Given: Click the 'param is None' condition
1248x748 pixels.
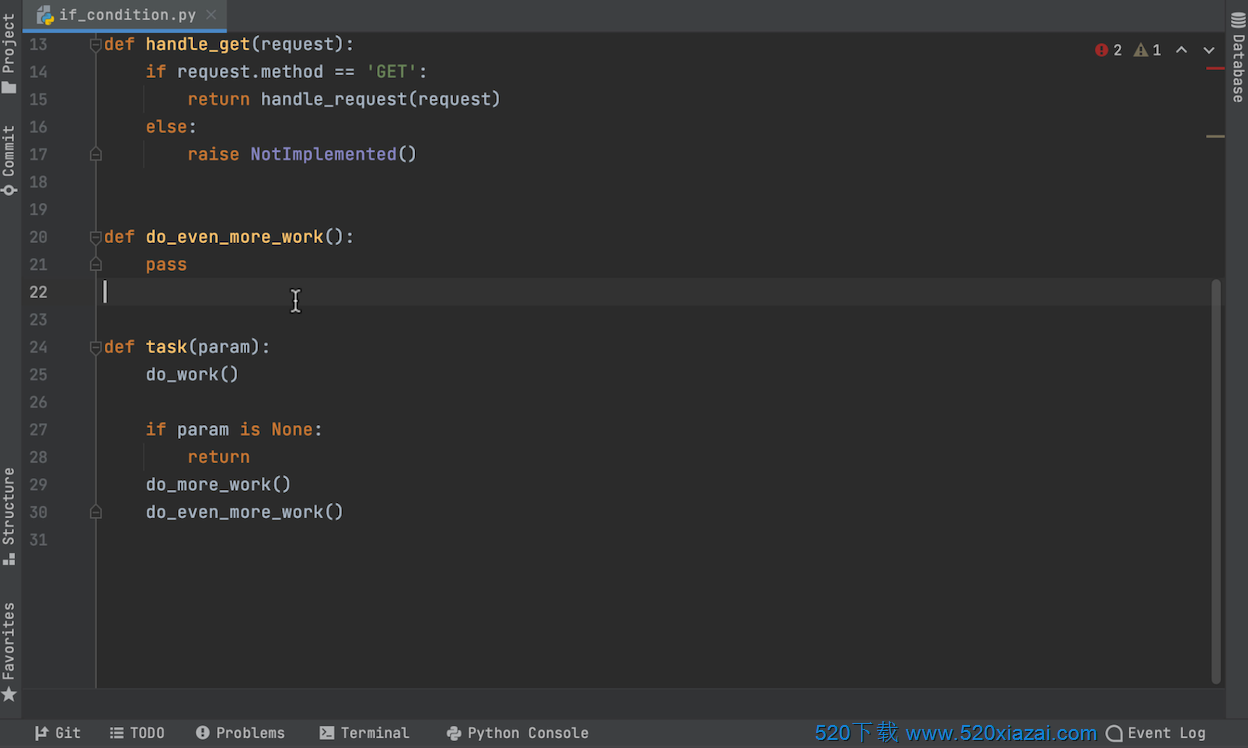Looking at the screenshot, I should [245, 429].
